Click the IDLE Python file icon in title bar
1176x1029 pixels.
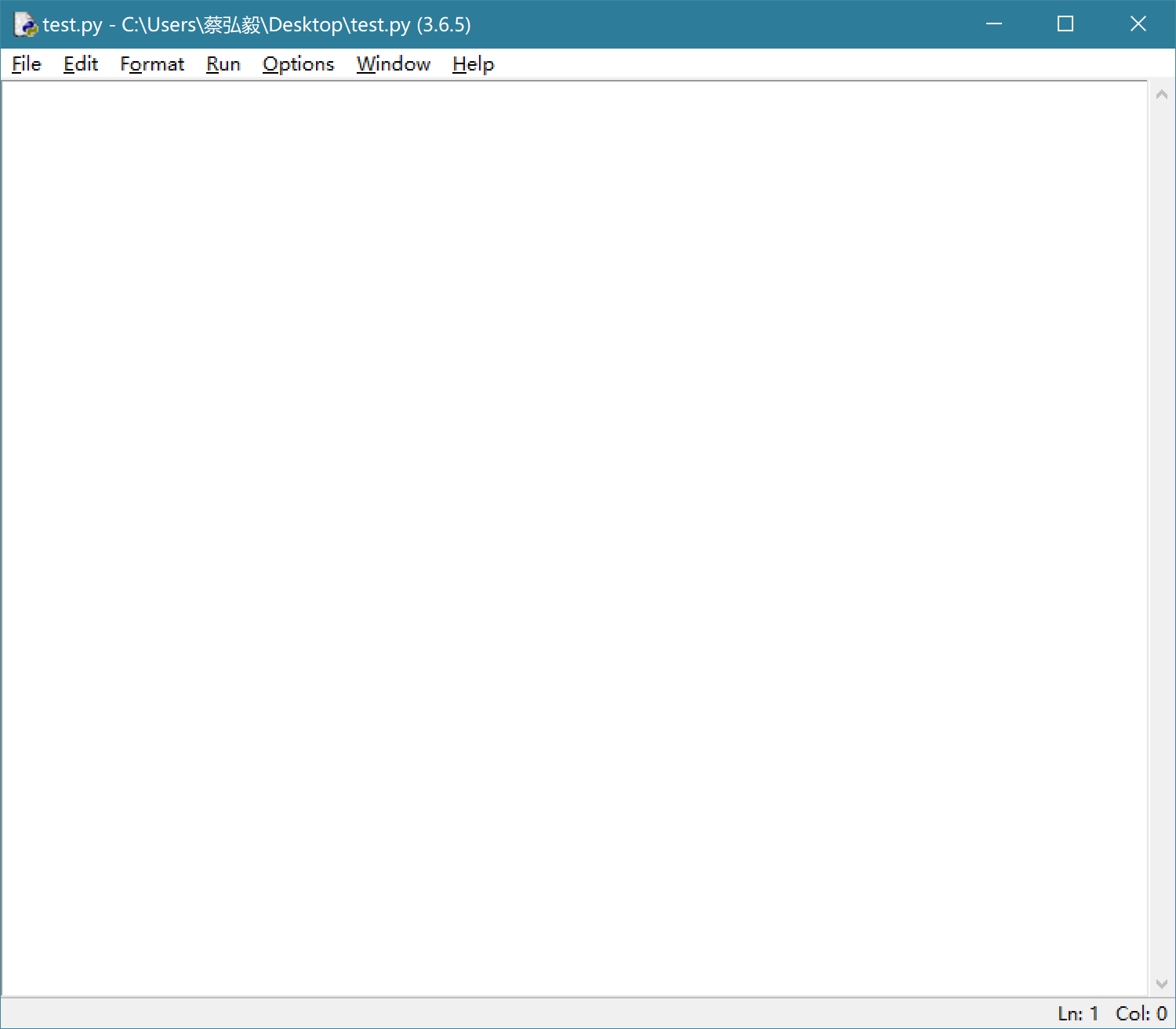[x=25, y=24]
